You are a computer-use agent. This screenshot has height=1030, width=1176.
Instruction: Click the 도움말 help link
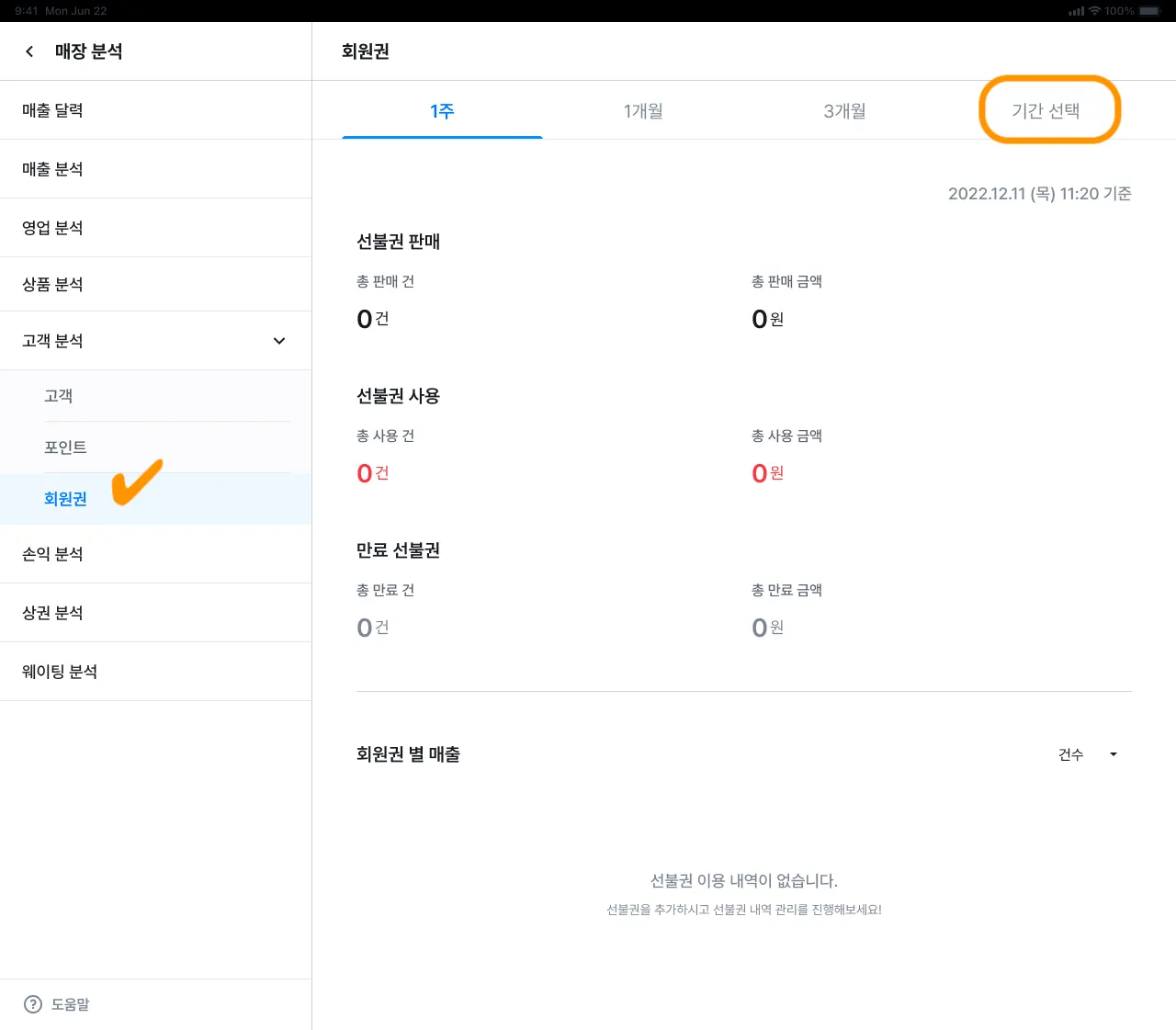pyautogui.click(x=71, y=1004)
